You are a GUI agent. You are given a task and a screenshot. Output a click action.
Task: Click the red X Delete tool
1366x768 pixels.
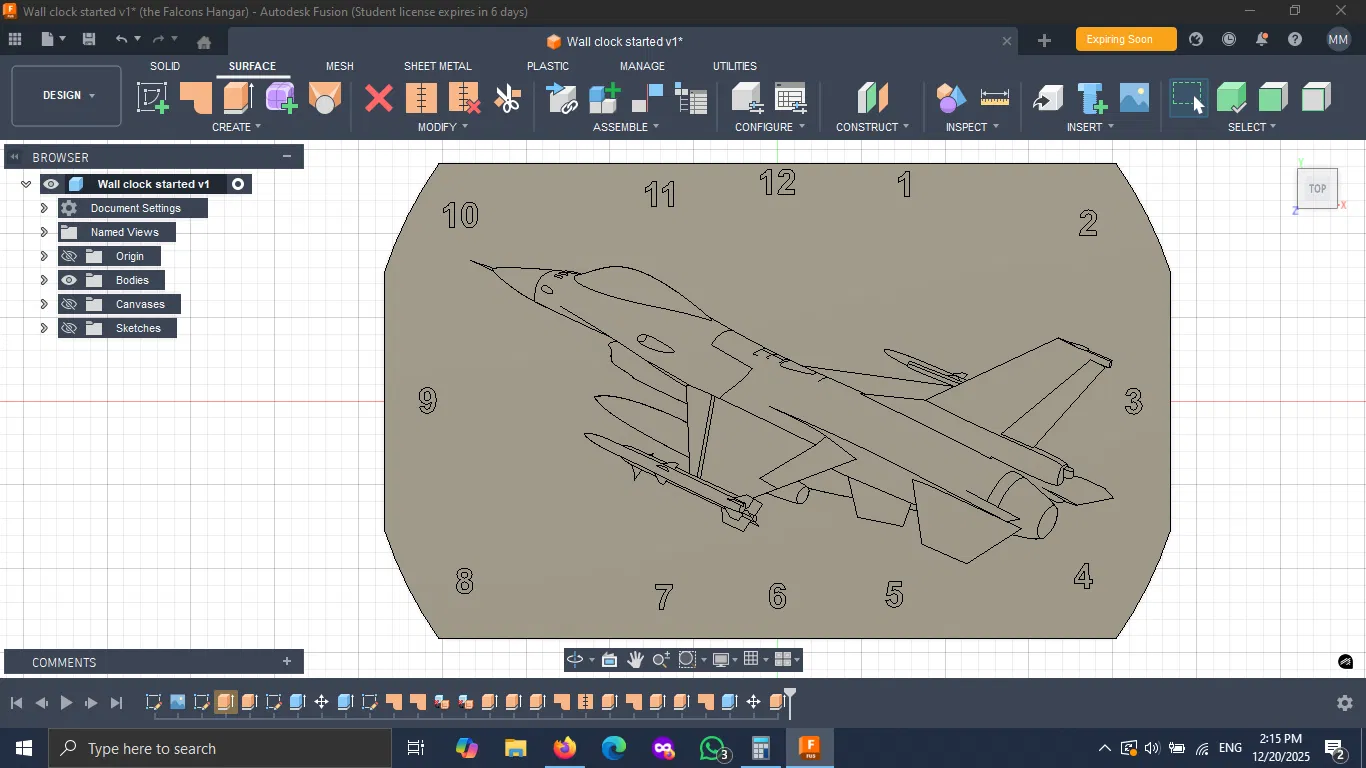click(378, 98)
